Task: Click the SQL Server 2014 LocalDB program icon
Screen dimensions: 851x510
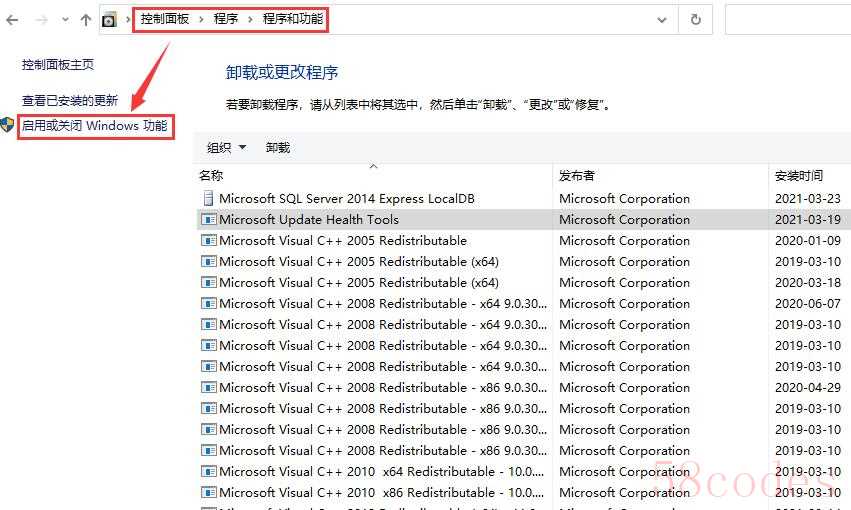Action: click(208, 198)
